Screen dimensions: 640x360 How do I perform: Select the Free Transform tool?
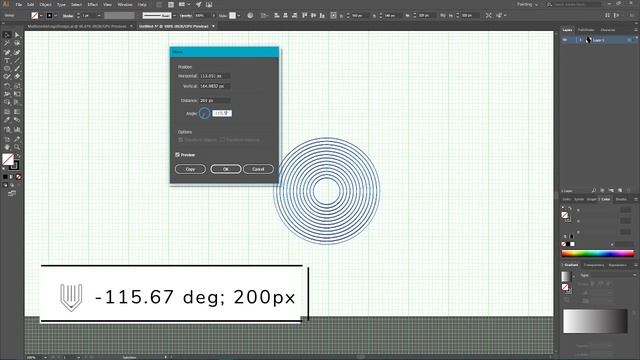(17, 94)
